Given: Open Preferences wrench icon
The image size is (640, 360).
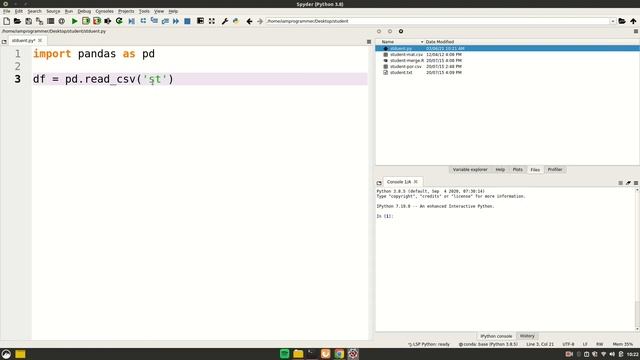Looking at the screenshot, I should pyautogui.click(x=225, y=21).
